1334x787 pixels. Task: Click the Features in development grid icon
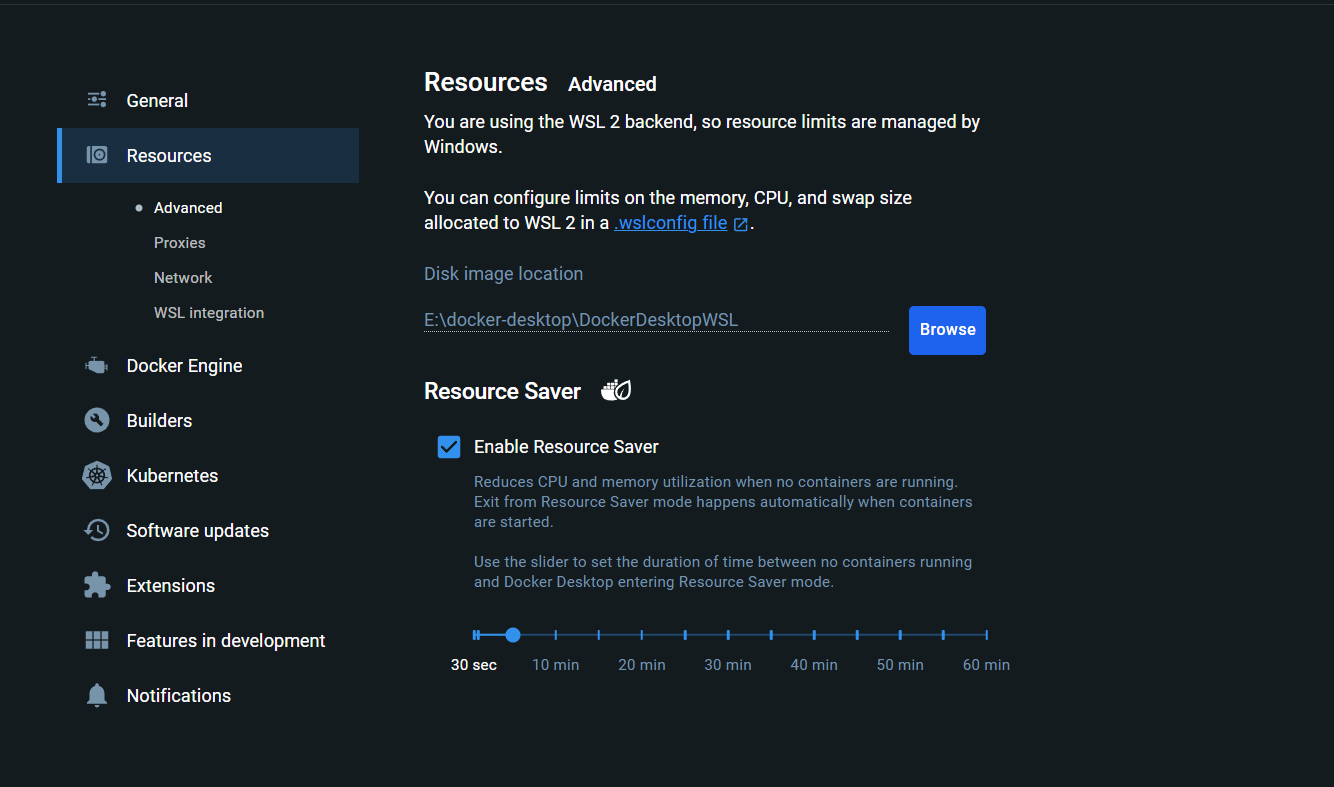click(x=97, y=640)
